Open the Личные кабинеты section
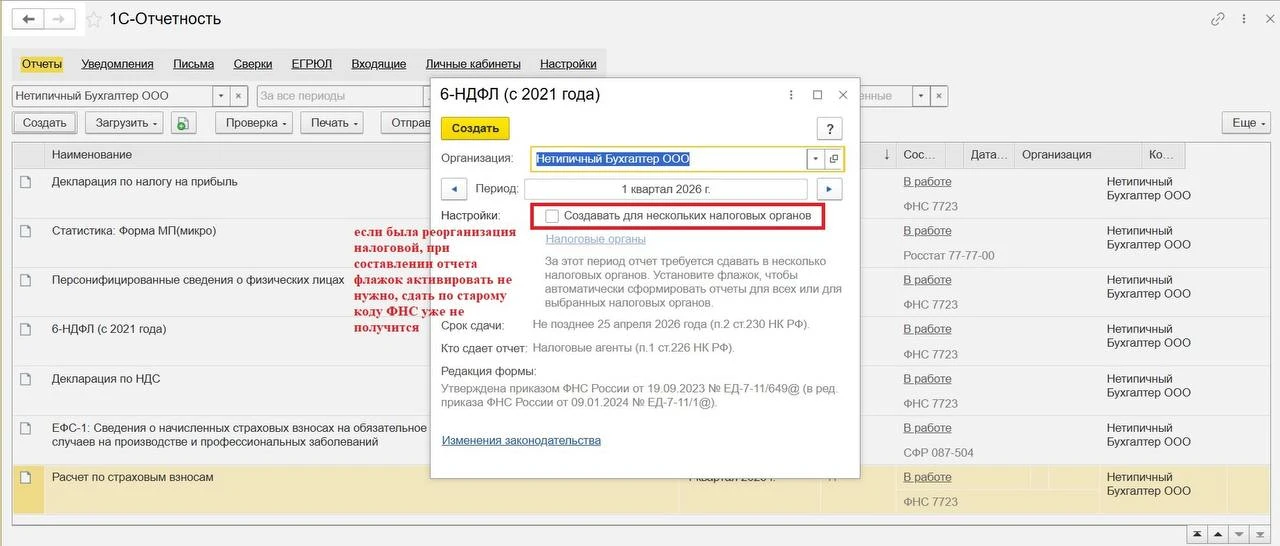The width and height of the screenshot is (1280, 546). pos(473,64)
